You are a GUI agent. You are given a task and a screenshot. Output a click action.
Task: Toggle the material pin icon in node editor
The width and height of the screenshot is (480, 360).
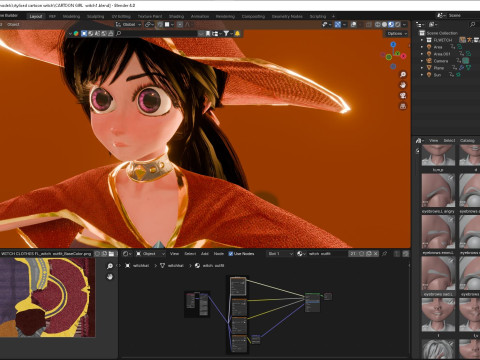click(384, 254)
